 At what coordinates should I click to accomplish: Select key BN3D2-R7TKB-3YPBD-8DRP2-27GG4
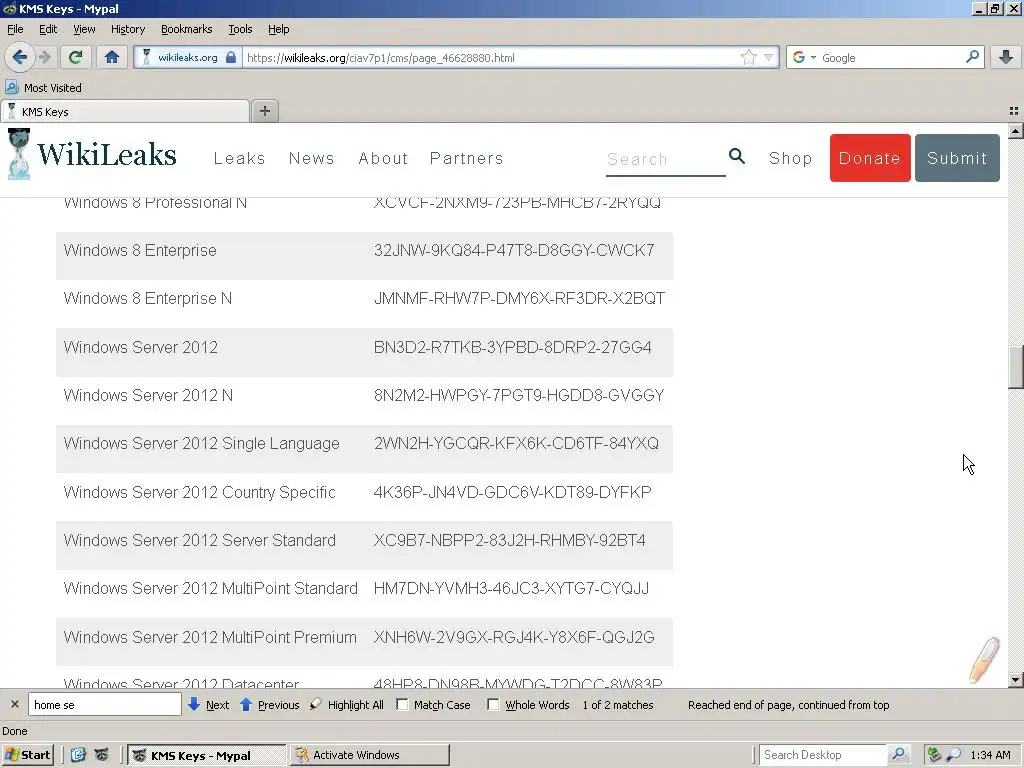513,347
